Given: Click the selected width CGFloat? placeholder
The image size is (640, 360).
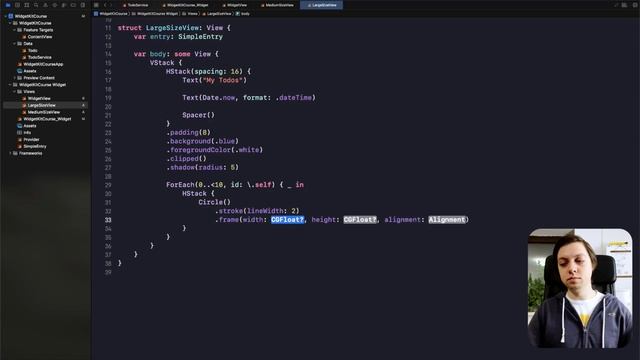Looking at the screenshot, I should coord(287,220).
